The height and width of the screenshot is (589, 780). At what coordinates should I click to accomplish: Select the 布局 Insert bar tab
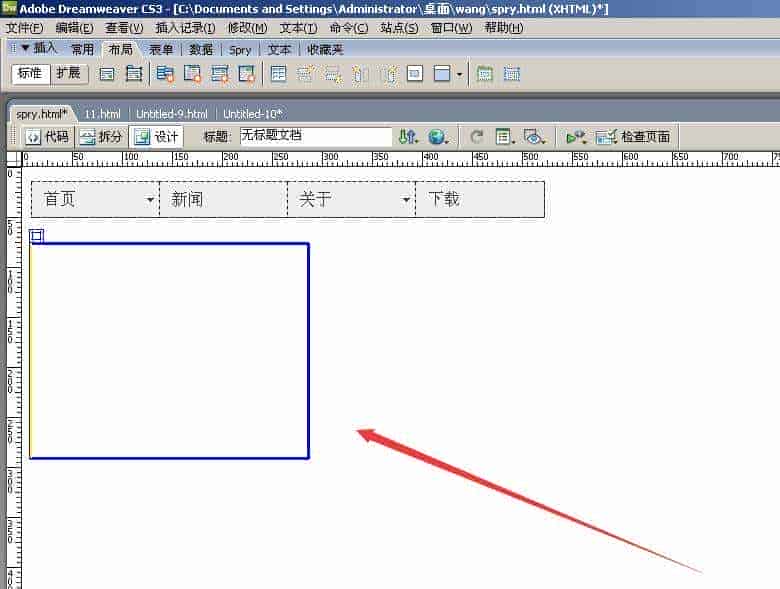point(120,50)
